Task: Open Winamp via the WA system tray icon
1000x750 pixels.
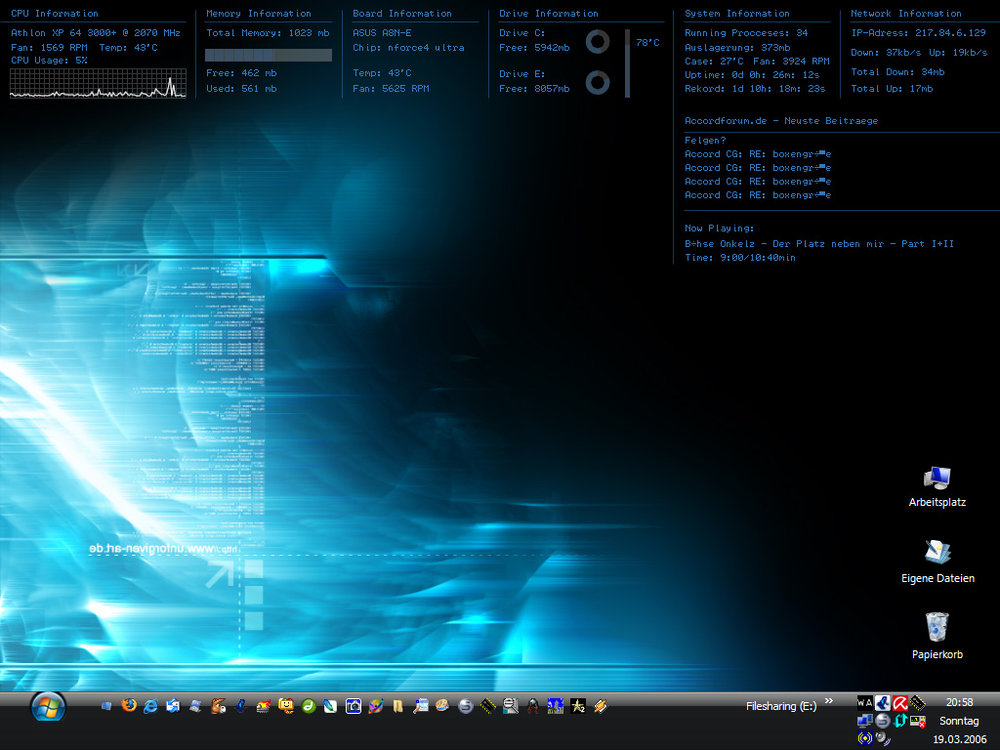Action: click(864, 702)
